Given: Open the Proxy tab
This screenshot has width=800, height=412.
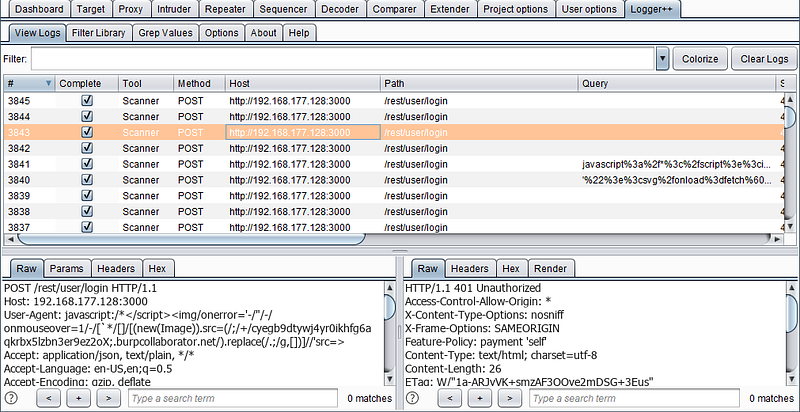Looking at the screenshot, I should click(x=131, y=9).
